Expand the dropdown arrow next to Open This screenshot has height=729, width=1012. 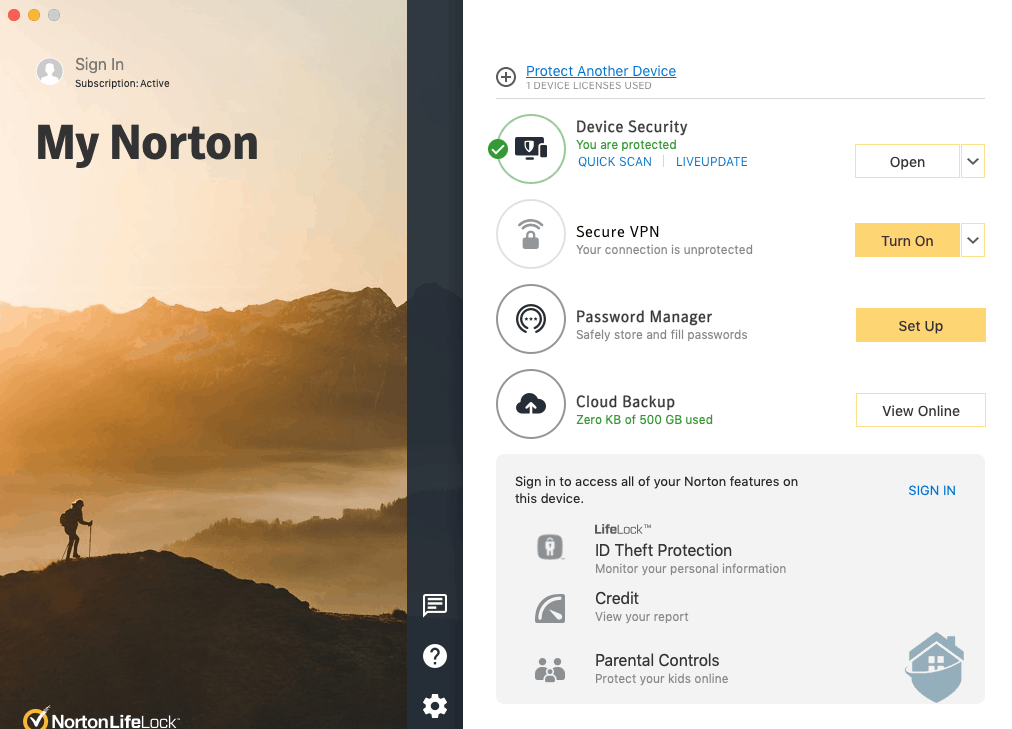(x=973, y=161)
